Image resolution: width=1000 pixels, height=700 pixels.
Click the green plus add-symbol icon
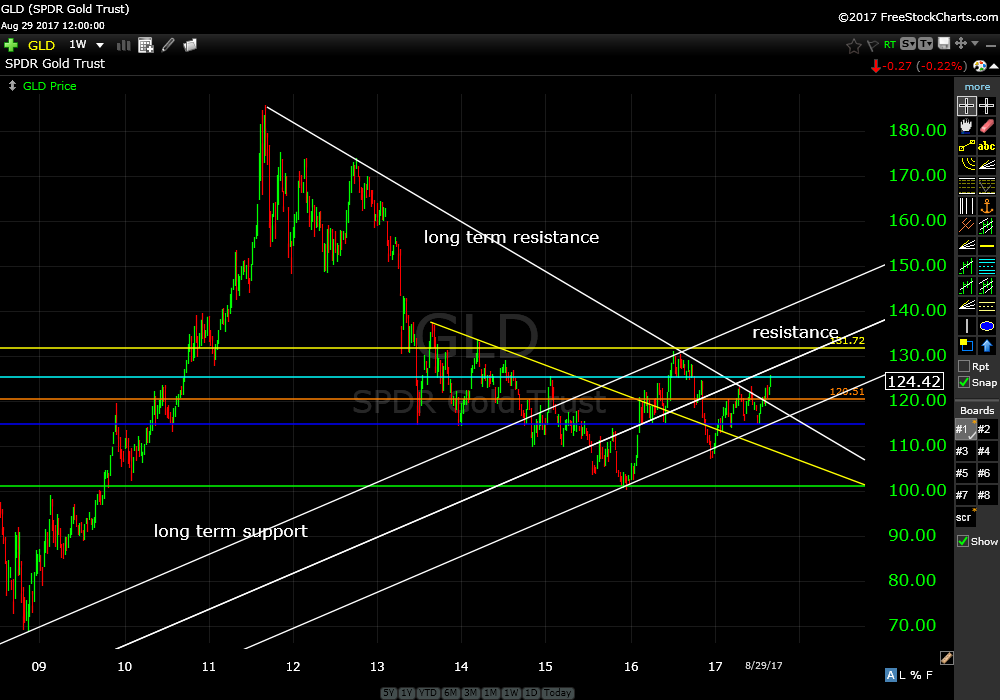tap(11, 45)
